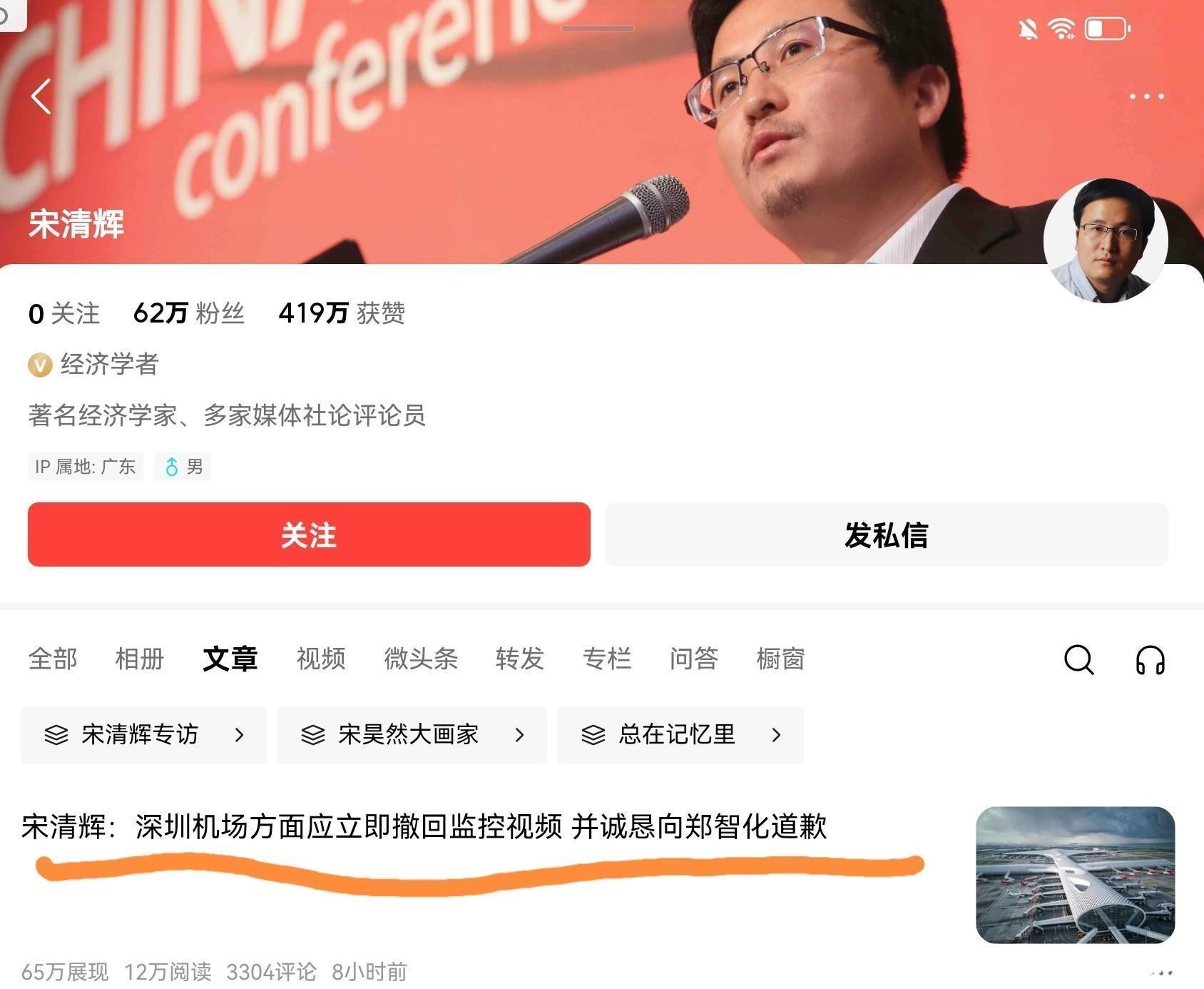Open the 62万 粉丝 followers list
Image resolution: width=1204 pixels, height=989 pixels.
189,313
